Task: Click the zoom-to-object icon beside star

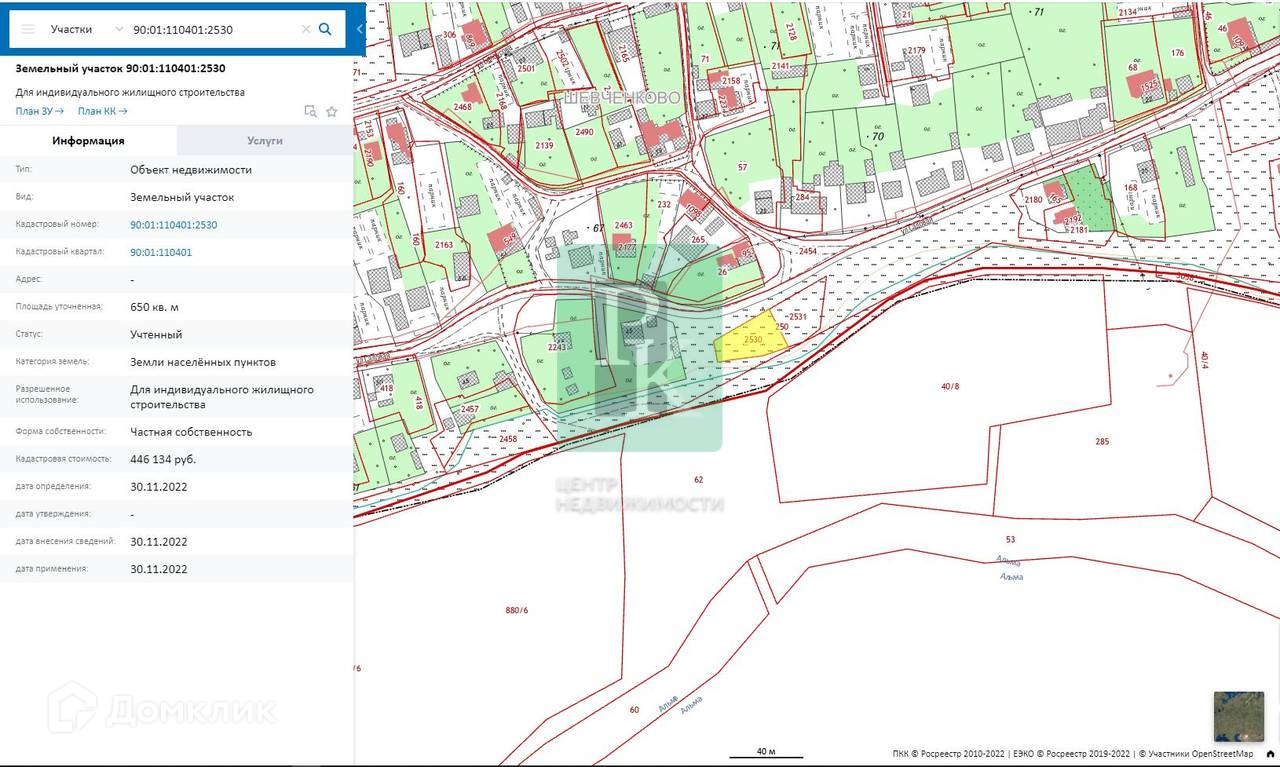Action: coord(311,111)
